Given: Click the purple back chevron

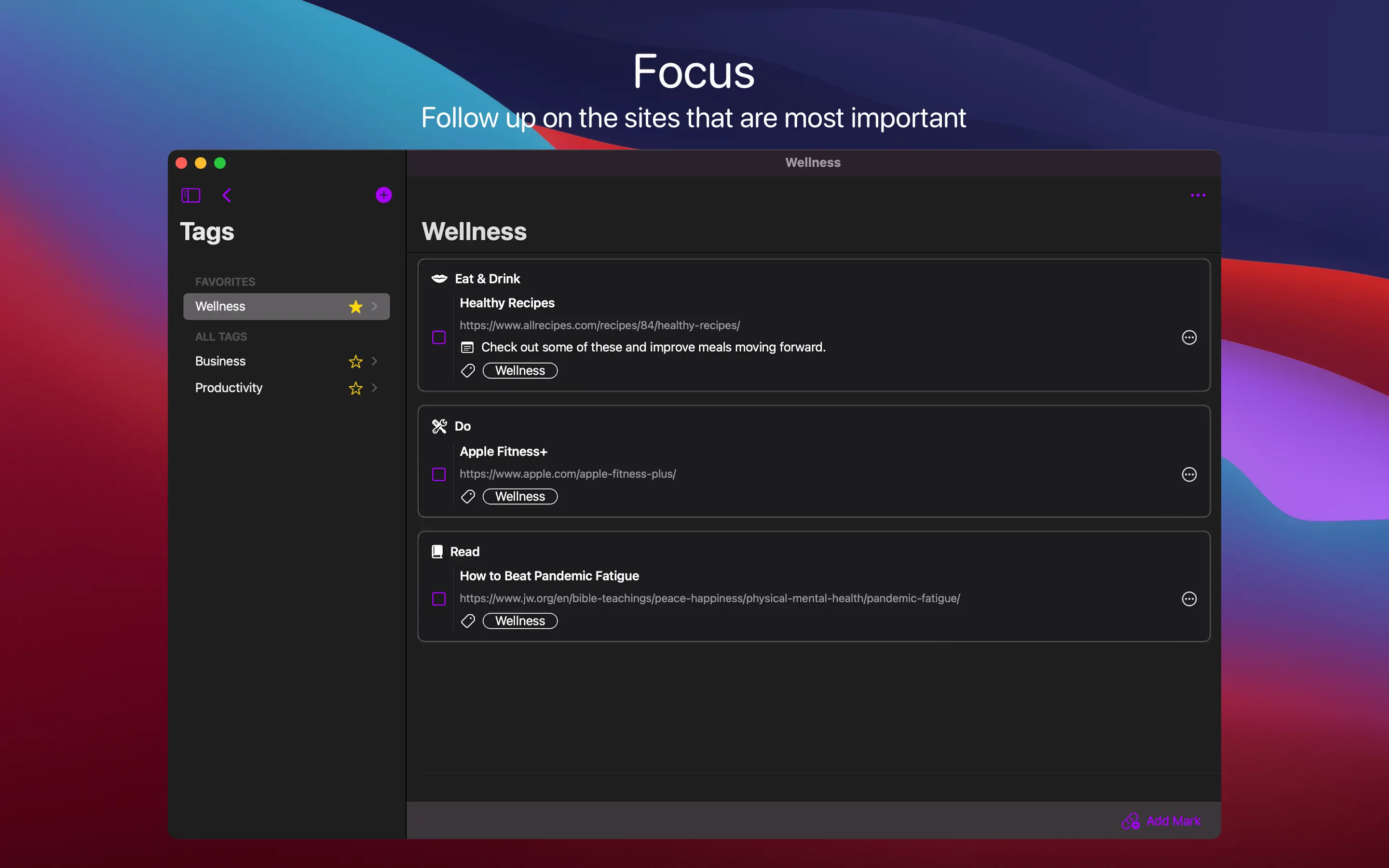Looking at the screenshot, I should (227, 195).
